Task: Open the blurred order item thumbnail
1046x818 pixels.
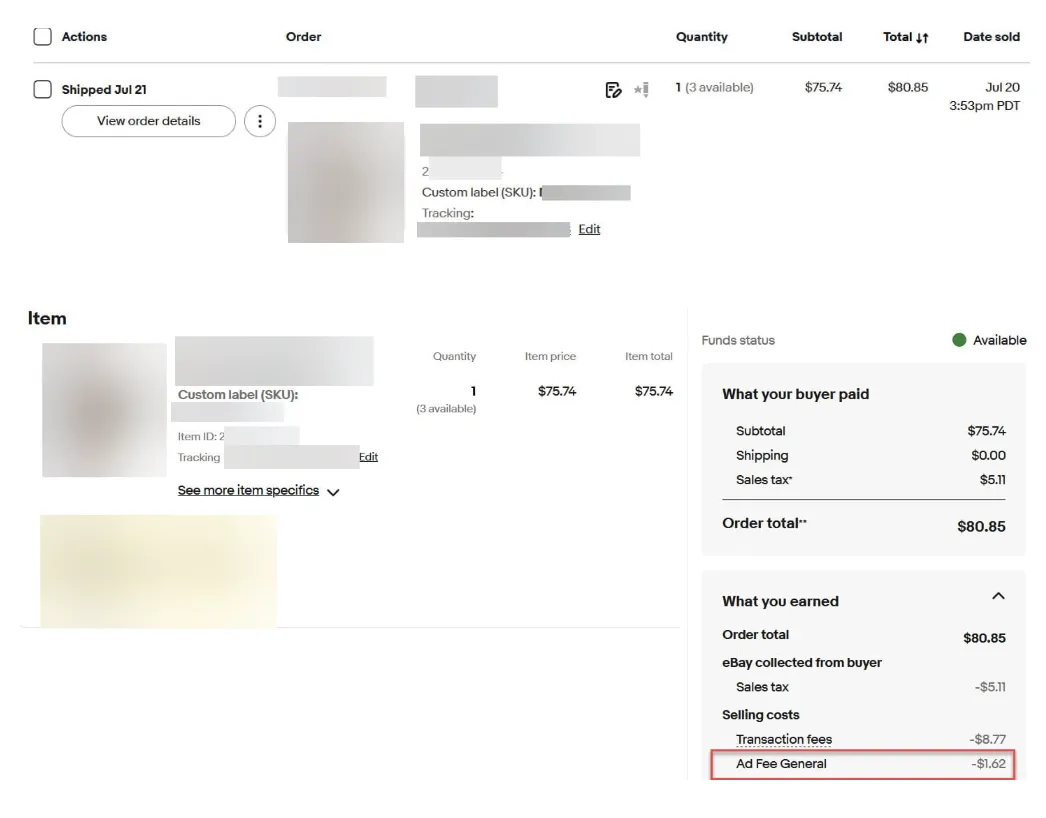Action: pos(346,182)
